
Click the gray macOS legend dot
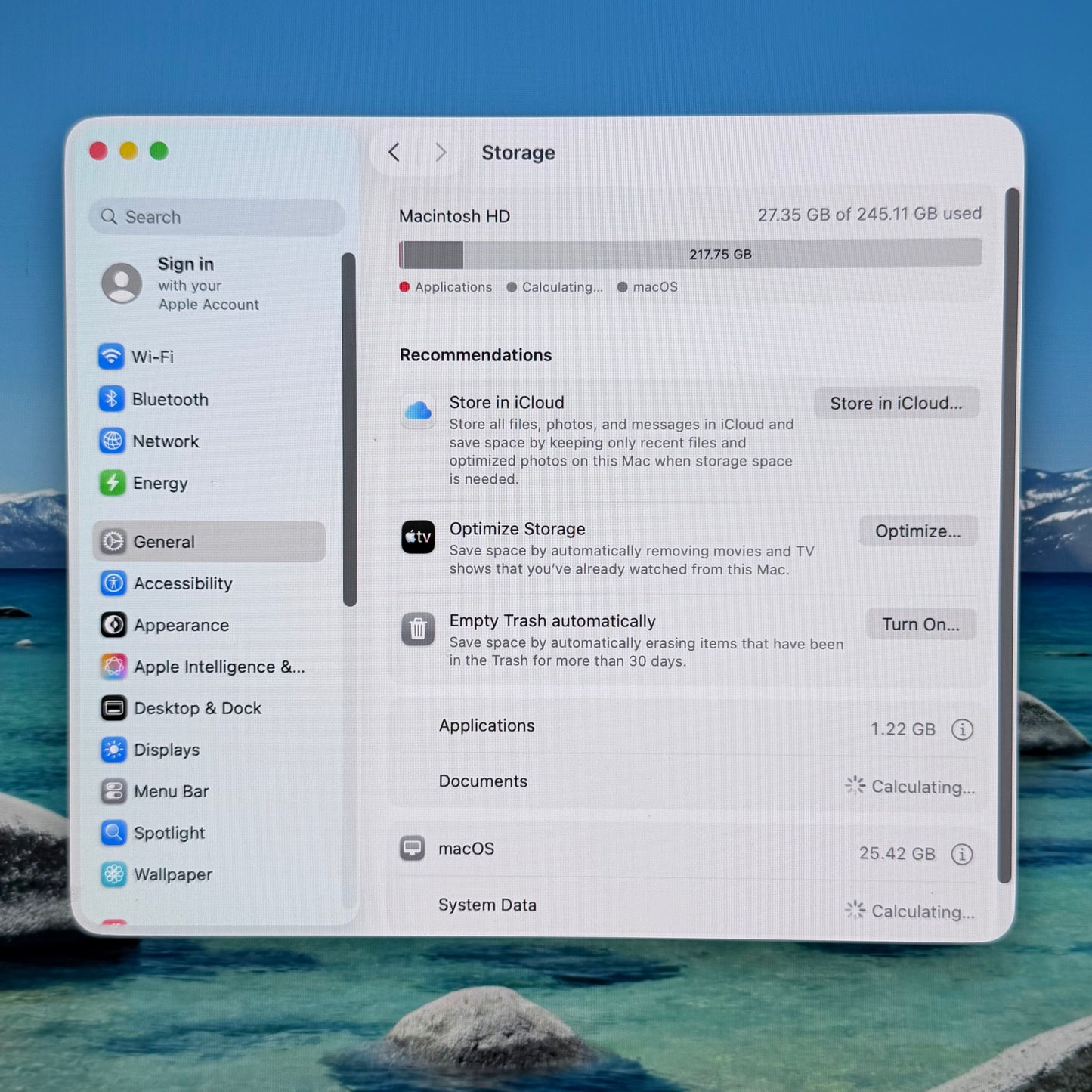622,287
